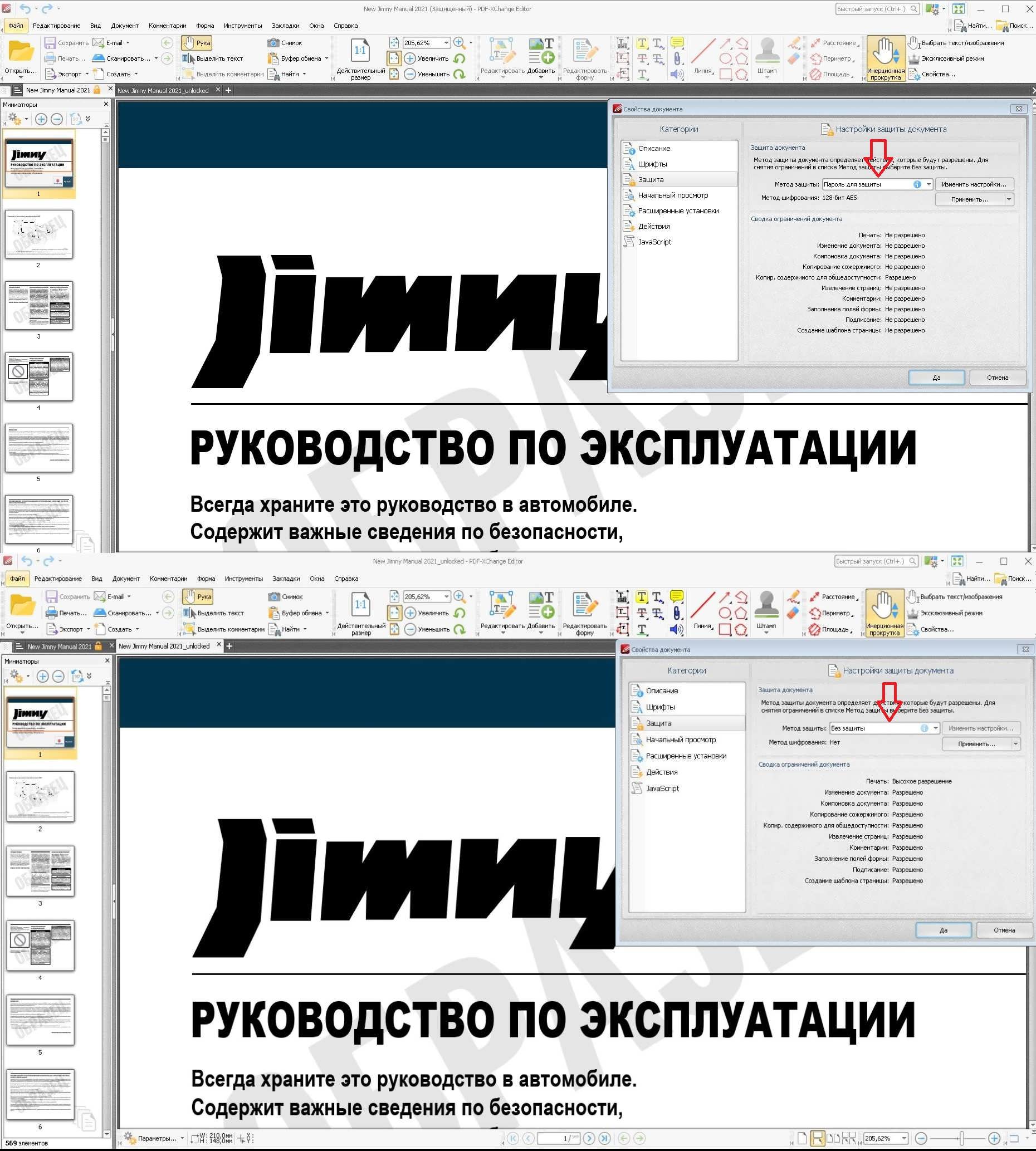Screen dimensions: 1036x1151
Task: Click status bar zoom out minus icon
Action: [x=921, y=1138]
